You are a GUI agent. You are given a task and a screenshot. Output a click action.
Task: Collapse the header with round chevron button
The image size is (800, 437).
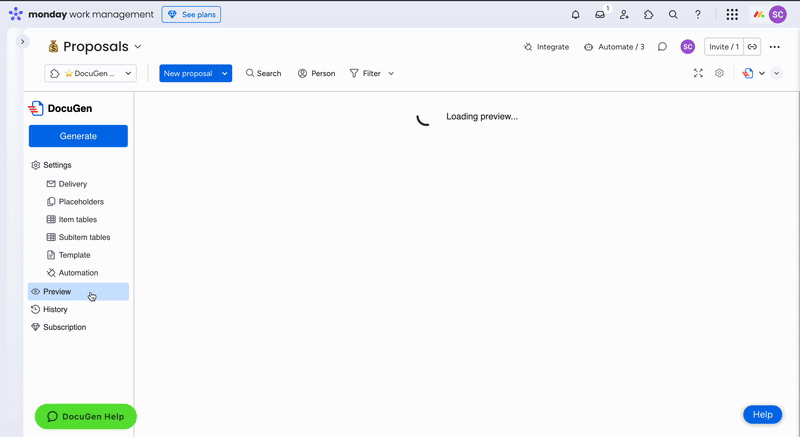777,73
